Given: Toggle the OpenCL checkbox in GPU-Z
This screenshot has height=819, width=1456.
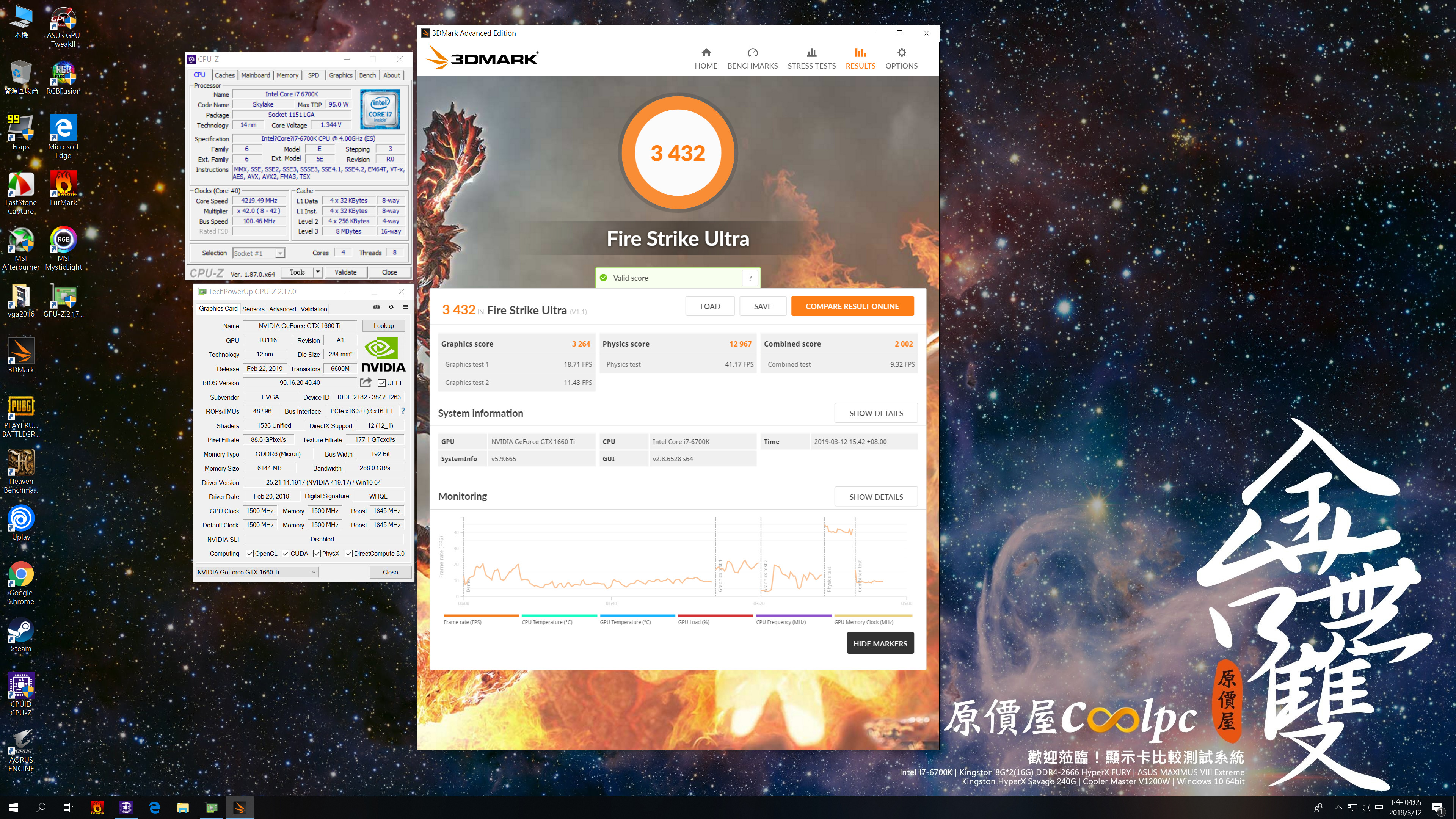Looking at the screenshot, I should 249,553.
